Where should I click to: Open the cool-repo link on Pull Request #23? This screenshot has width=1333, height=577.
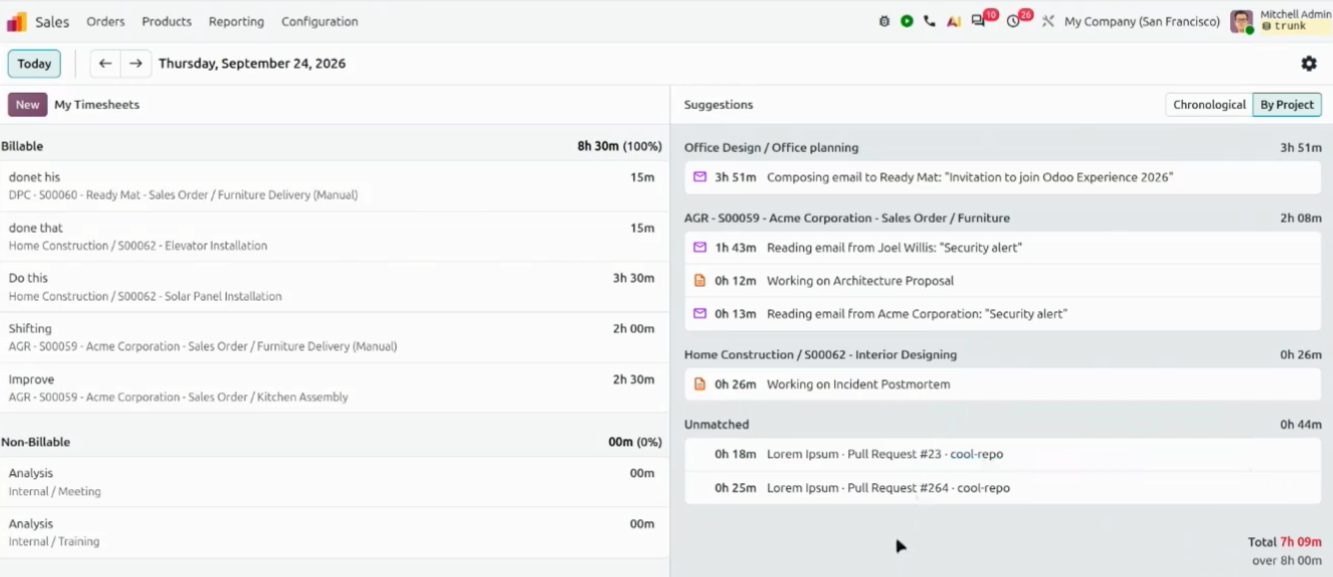coord(976,454)
